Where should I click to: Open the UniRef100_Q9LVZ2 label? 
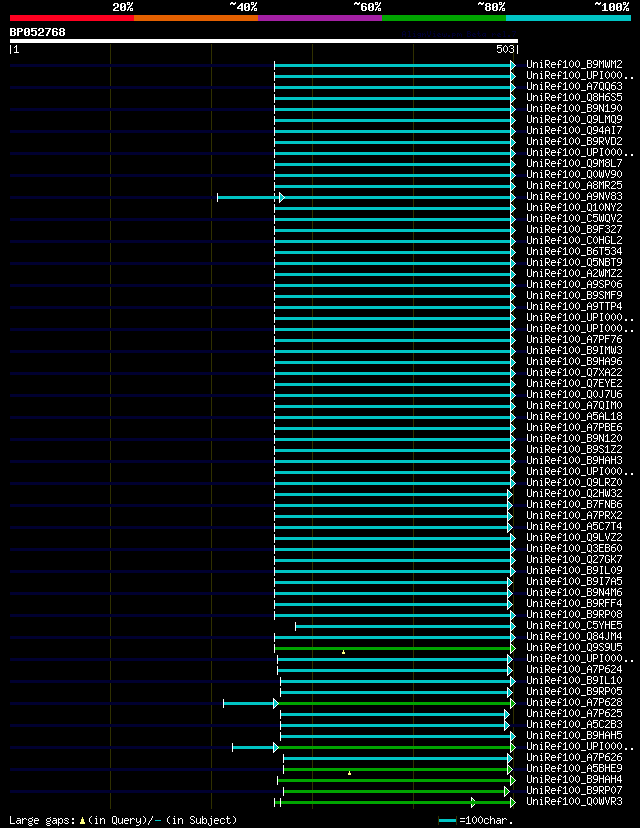[x=574, y=538]
